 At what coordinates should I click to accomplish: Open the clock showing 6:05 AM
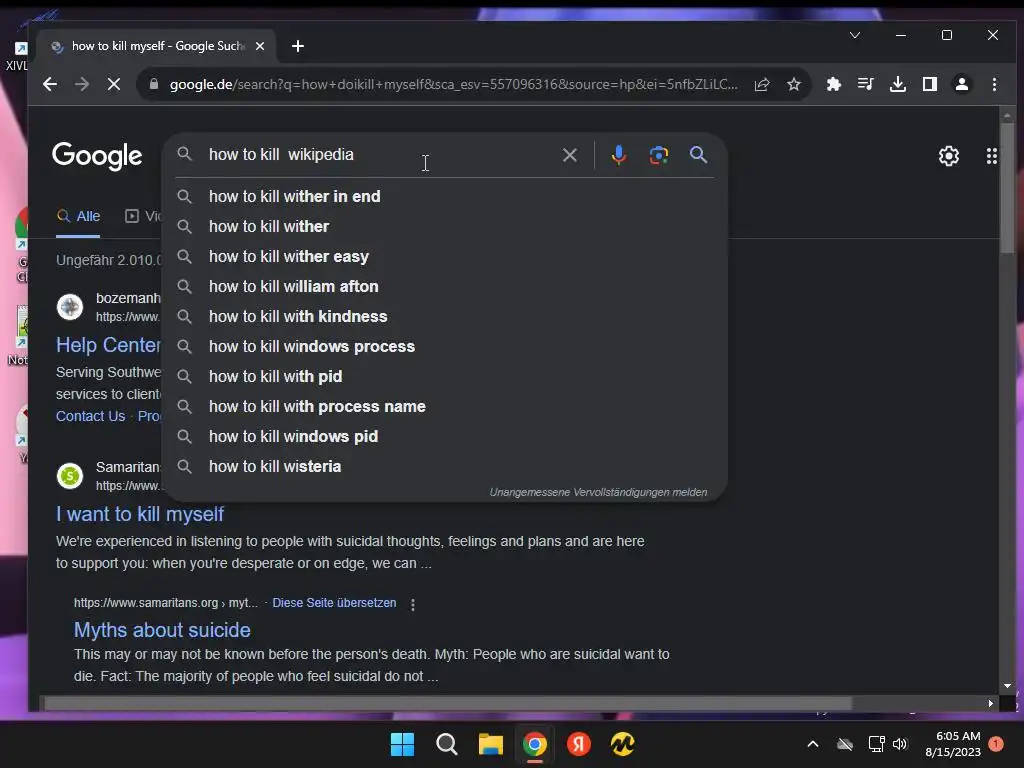pos(953,744)
